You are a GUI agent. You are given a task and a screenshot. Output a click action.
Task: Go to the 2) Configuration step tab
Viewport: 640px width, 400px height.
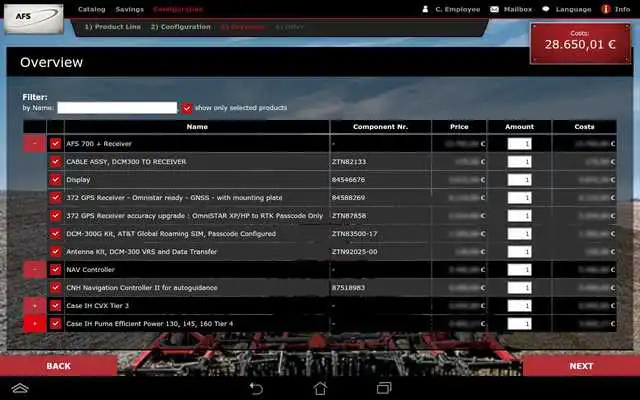(x=181, y=27)
